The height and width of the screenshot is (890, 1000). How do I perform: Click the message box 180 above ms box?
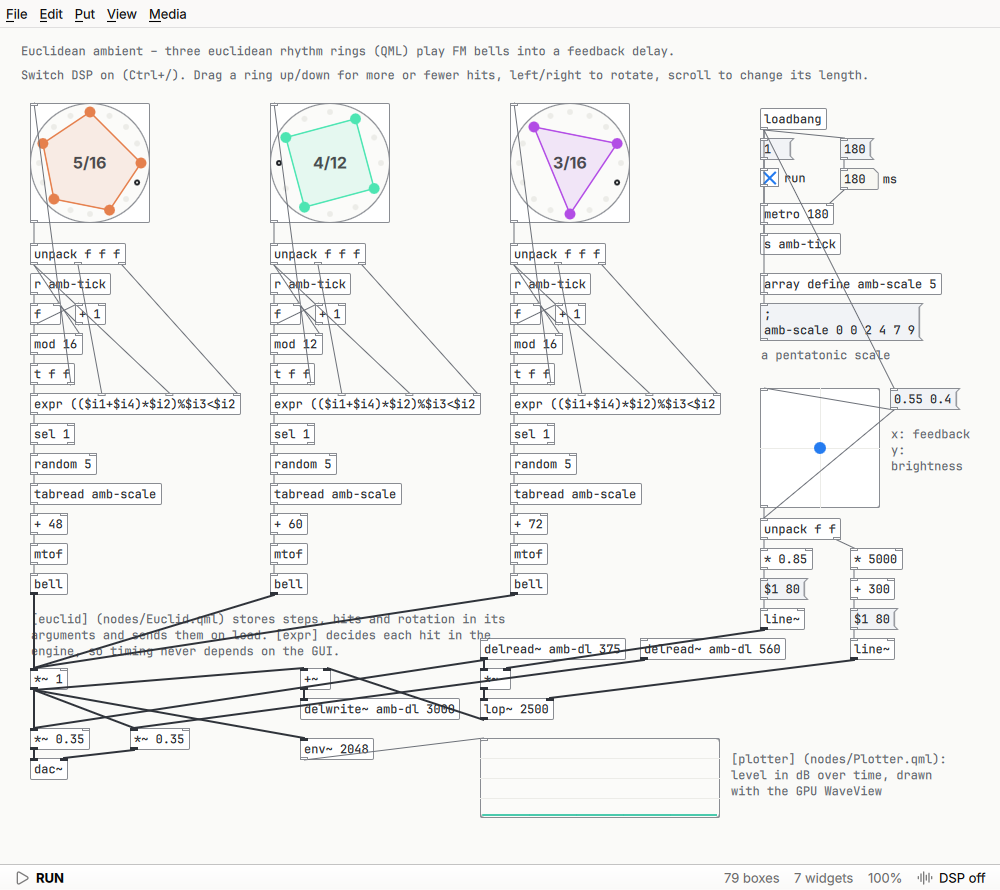857,149
